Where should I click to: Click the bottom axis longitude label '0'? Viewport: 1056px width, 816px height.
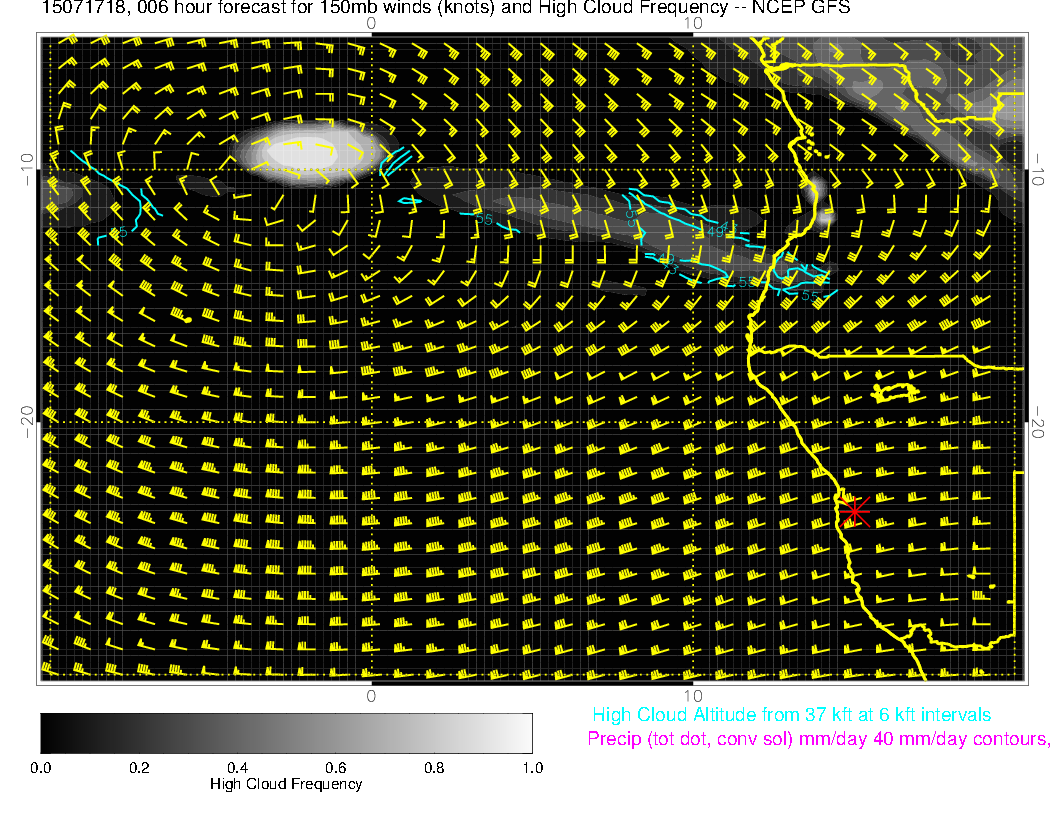coord(371,696)
